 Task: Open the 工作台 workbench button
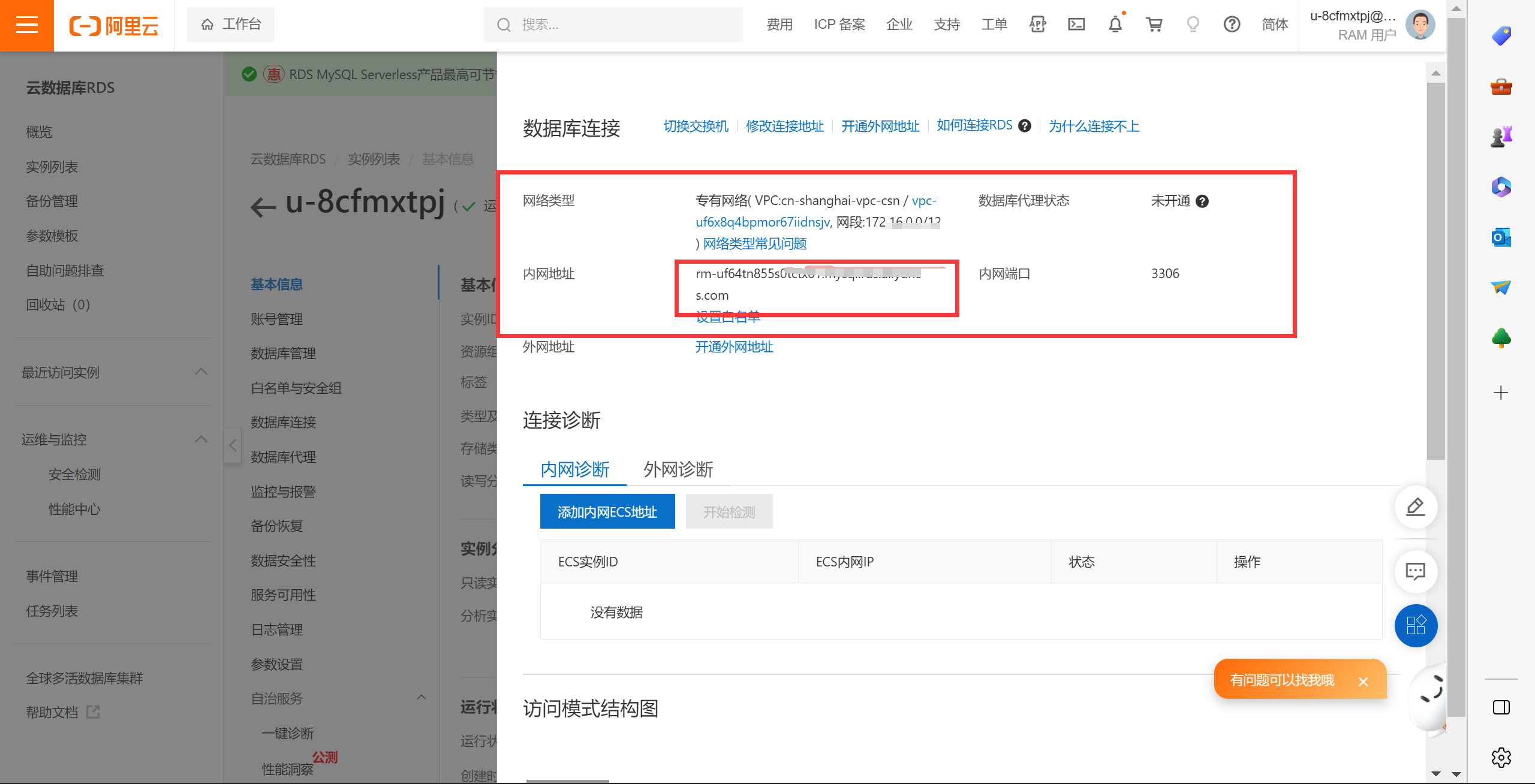point(231,24)
